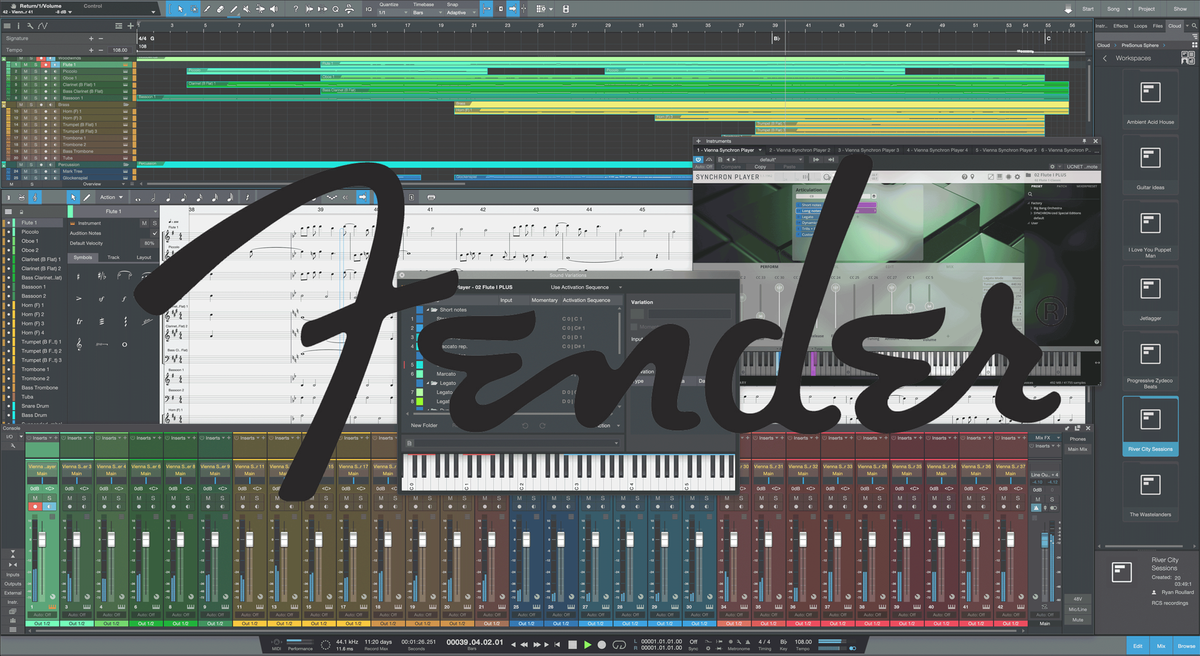Click the Play button in the transport bar
Screen dimensions: 1200x656
[x=587, y=645]
